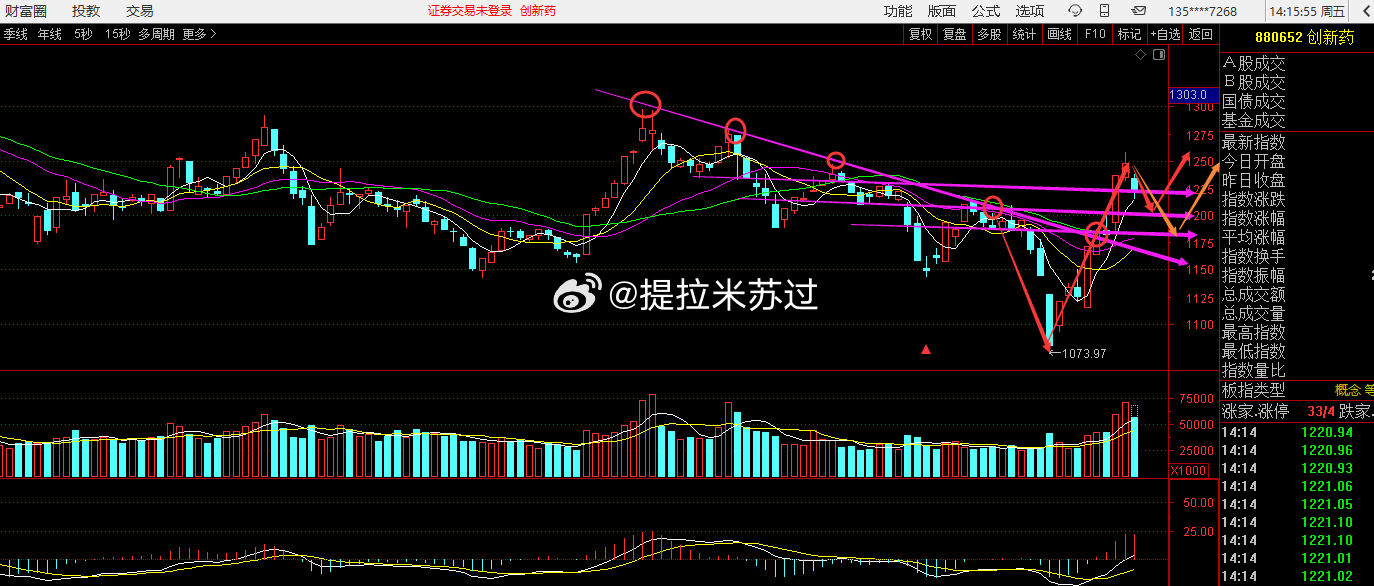Switch to the 季线 period
Viewport: 1374px width, 586px height.
tap(15, 34)
